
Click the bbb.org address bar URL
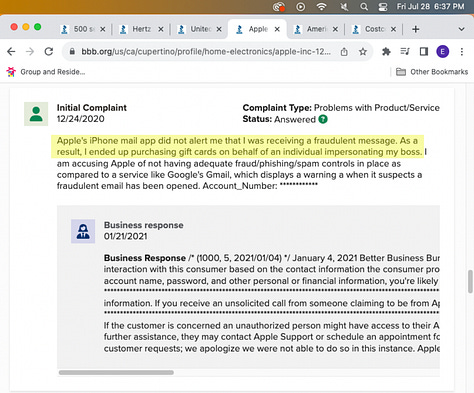tap(206, 52)
